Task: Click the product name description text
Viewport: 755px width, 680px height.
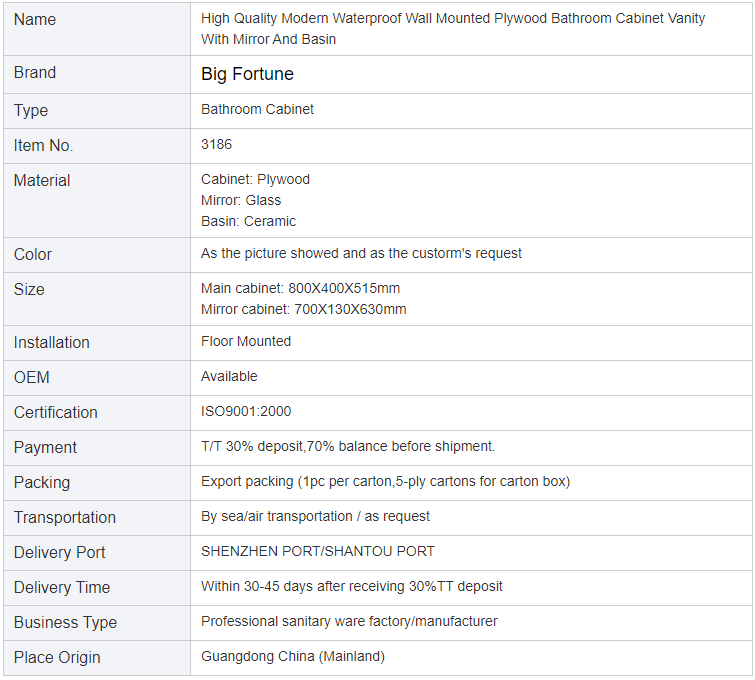Action: (453, 28)
